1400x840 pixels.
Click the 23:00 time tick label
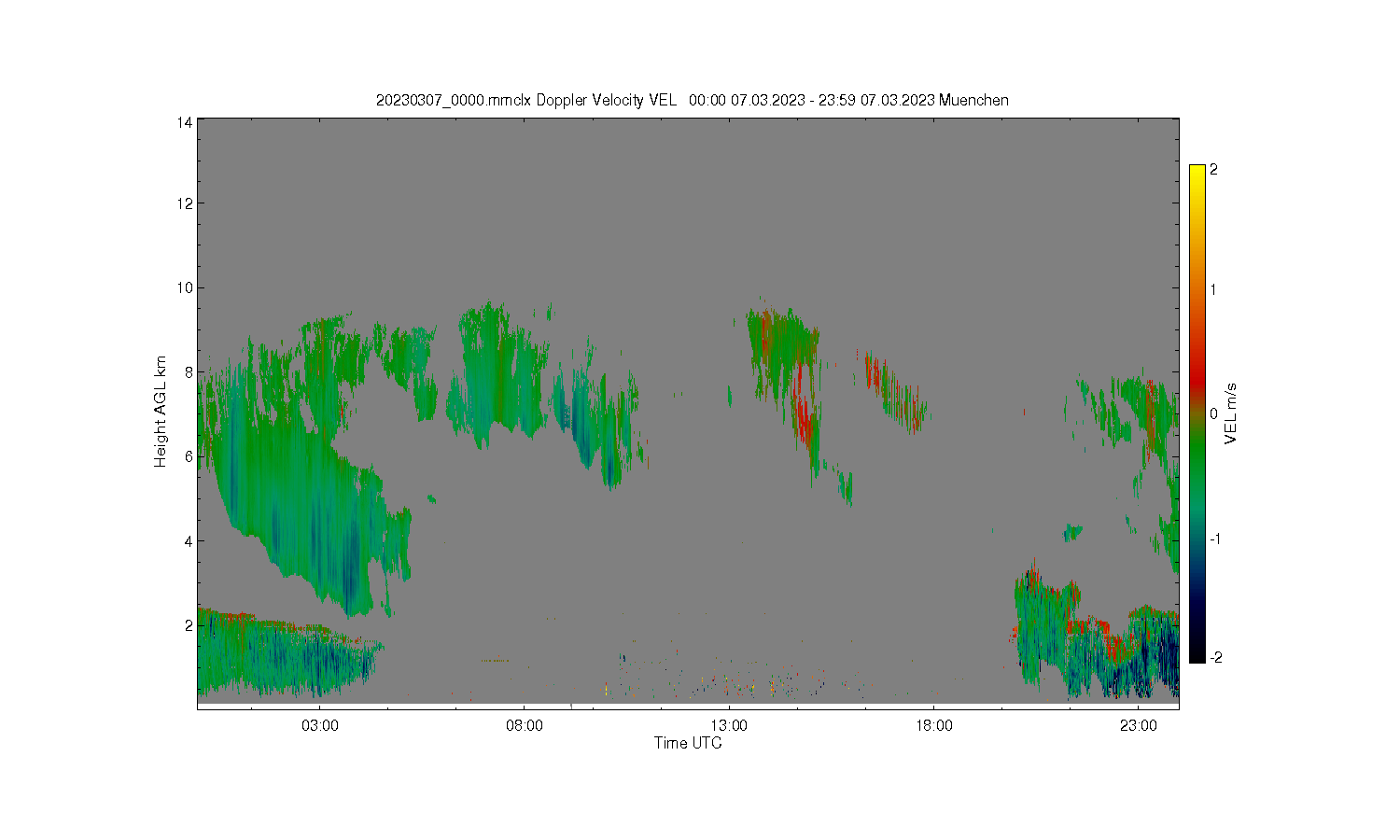[1139, 726]
